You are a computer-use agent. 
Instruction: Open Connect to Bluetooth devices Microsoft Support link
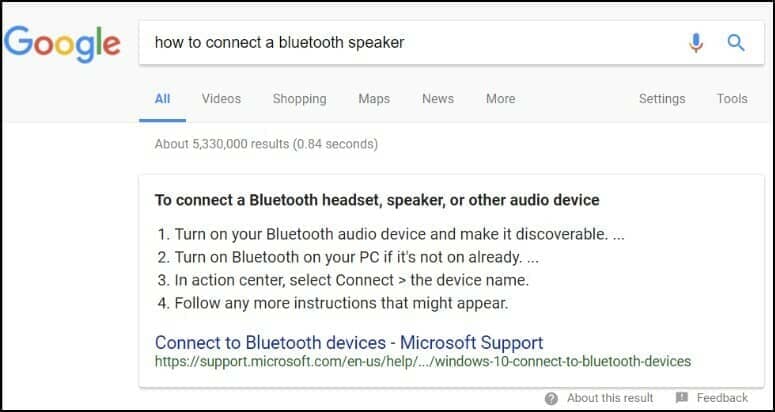349,342
